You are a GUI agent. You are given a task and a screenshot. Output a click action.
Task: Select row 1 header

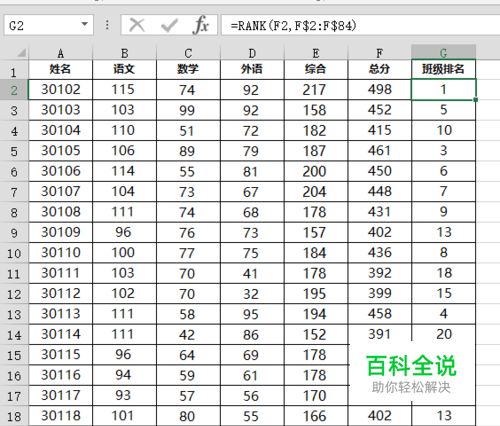point(14,70)
